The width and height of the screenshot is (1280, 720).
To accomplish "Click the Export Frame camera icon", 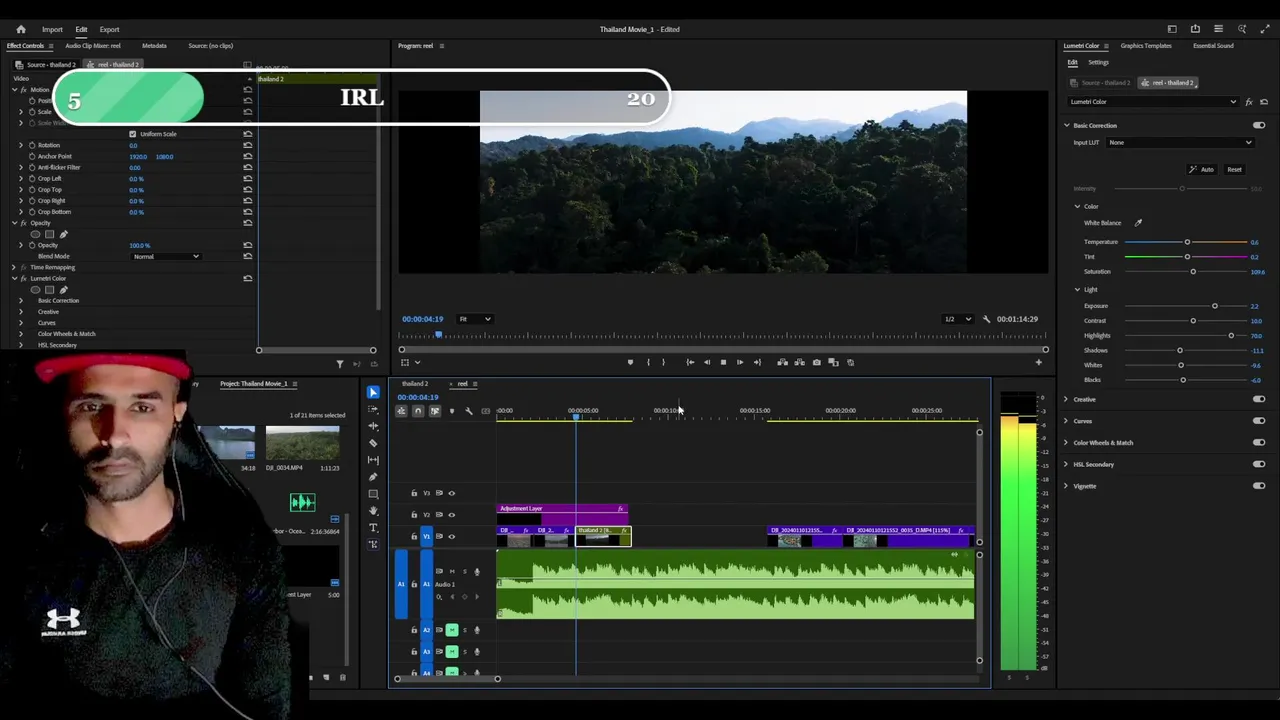I will coord(816,362).
